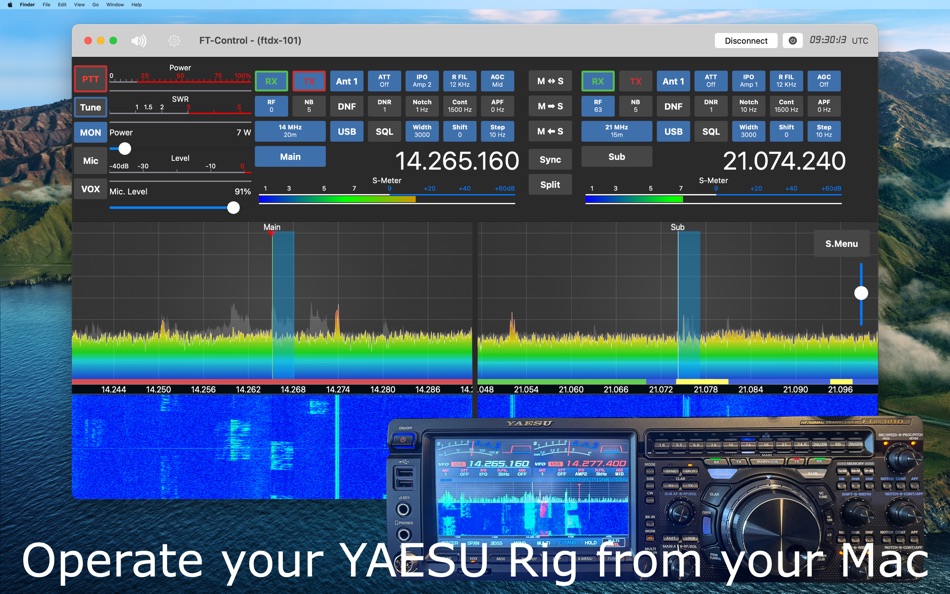This screenshot has height=594, width=950.
Task: Toggle TX on the Main VFO panel
Action: [x=309, y=81]
